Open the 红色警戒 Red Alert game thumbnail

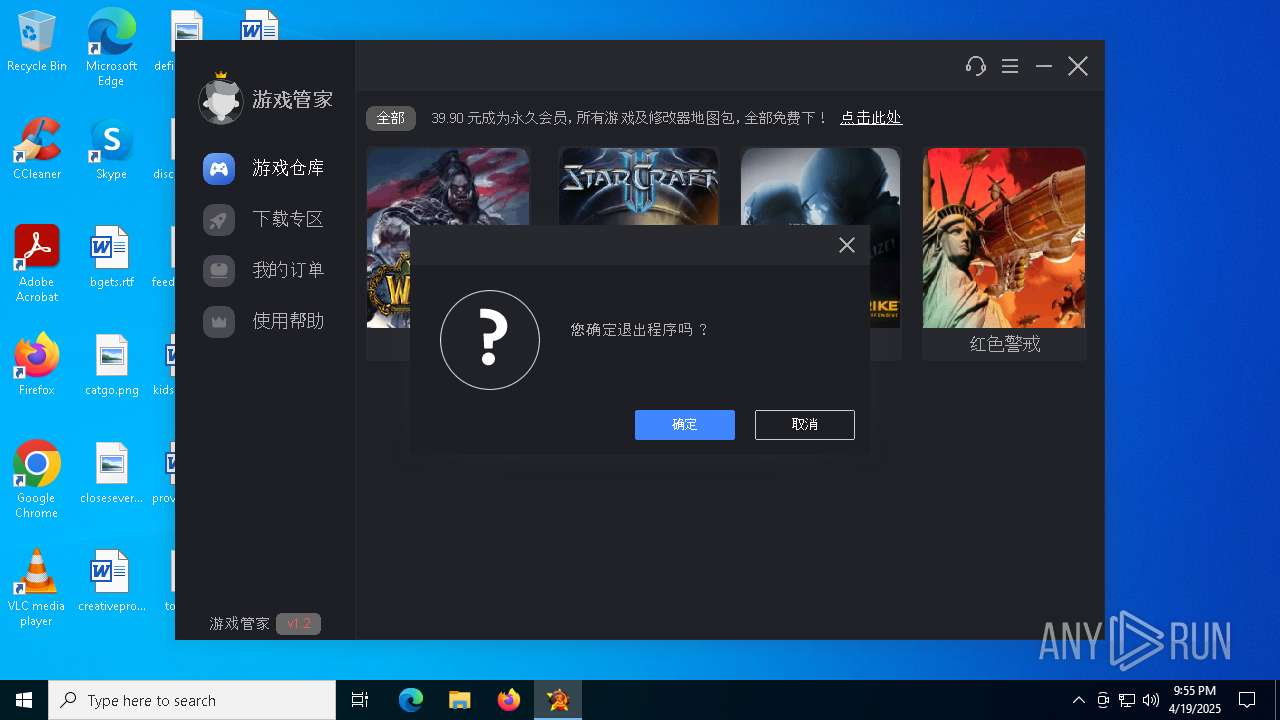click(x=1004, y=238)
